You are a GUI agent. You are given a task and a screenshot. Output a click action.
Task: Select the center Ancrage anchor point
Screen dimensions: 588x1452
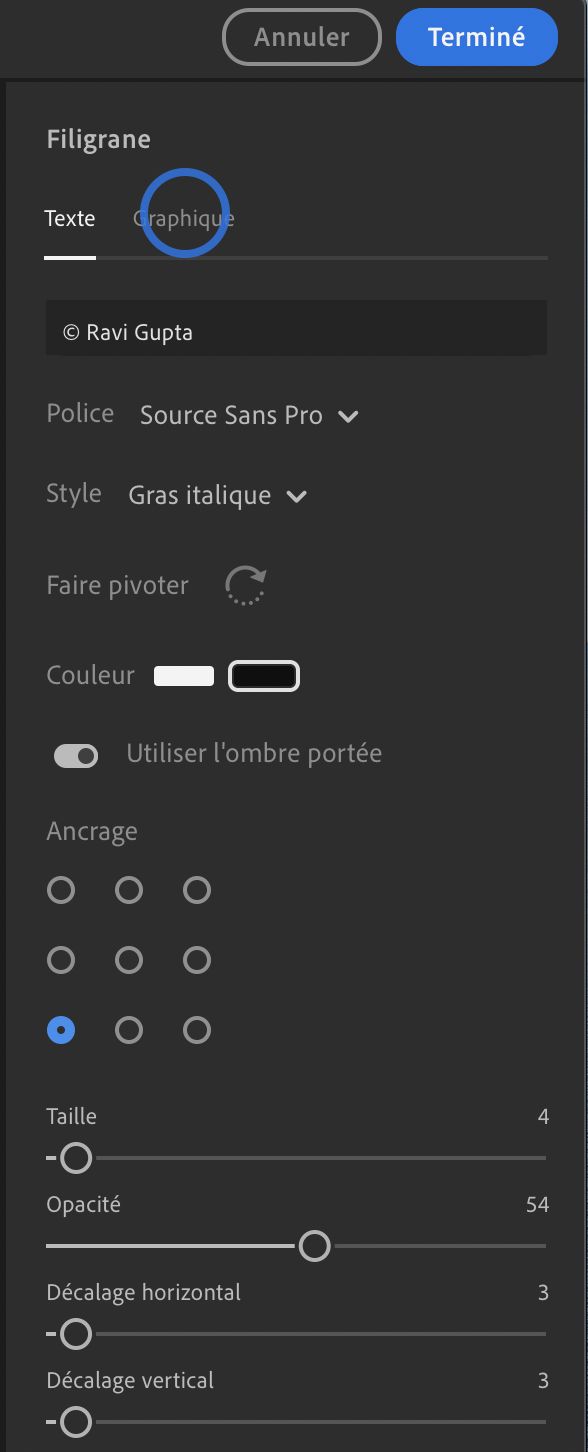click(129, 960)
